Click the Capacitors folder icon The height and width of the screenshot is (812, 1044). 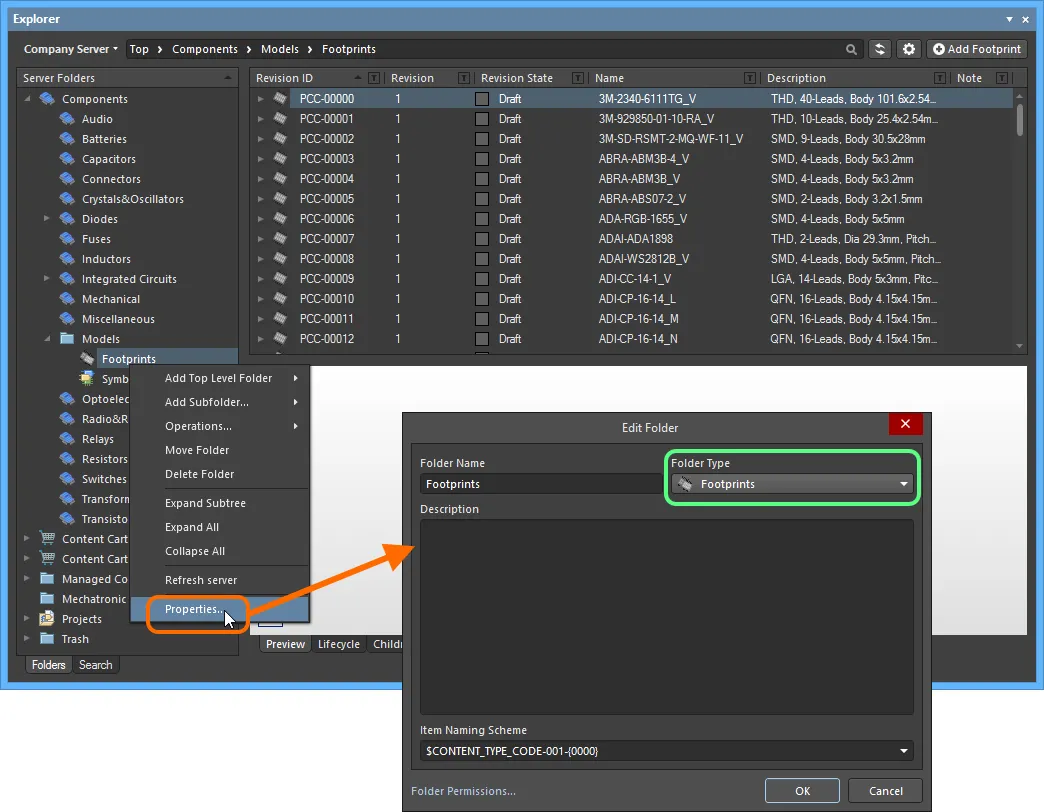(x=67, y=159)
